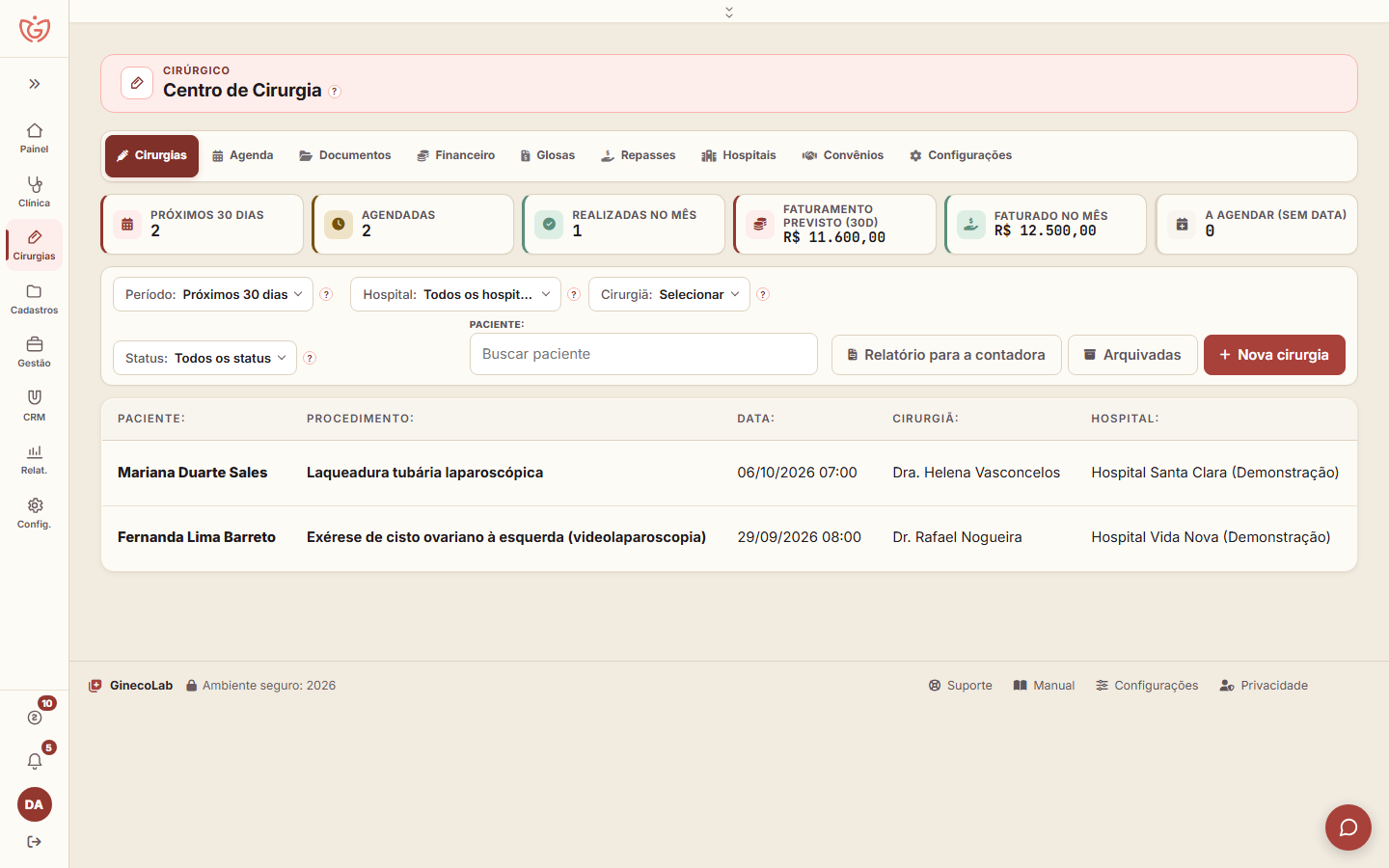Open the Cirurgiã Selecionar dropdown
This screenshot has height=868, width=1389.
(669, 294)
